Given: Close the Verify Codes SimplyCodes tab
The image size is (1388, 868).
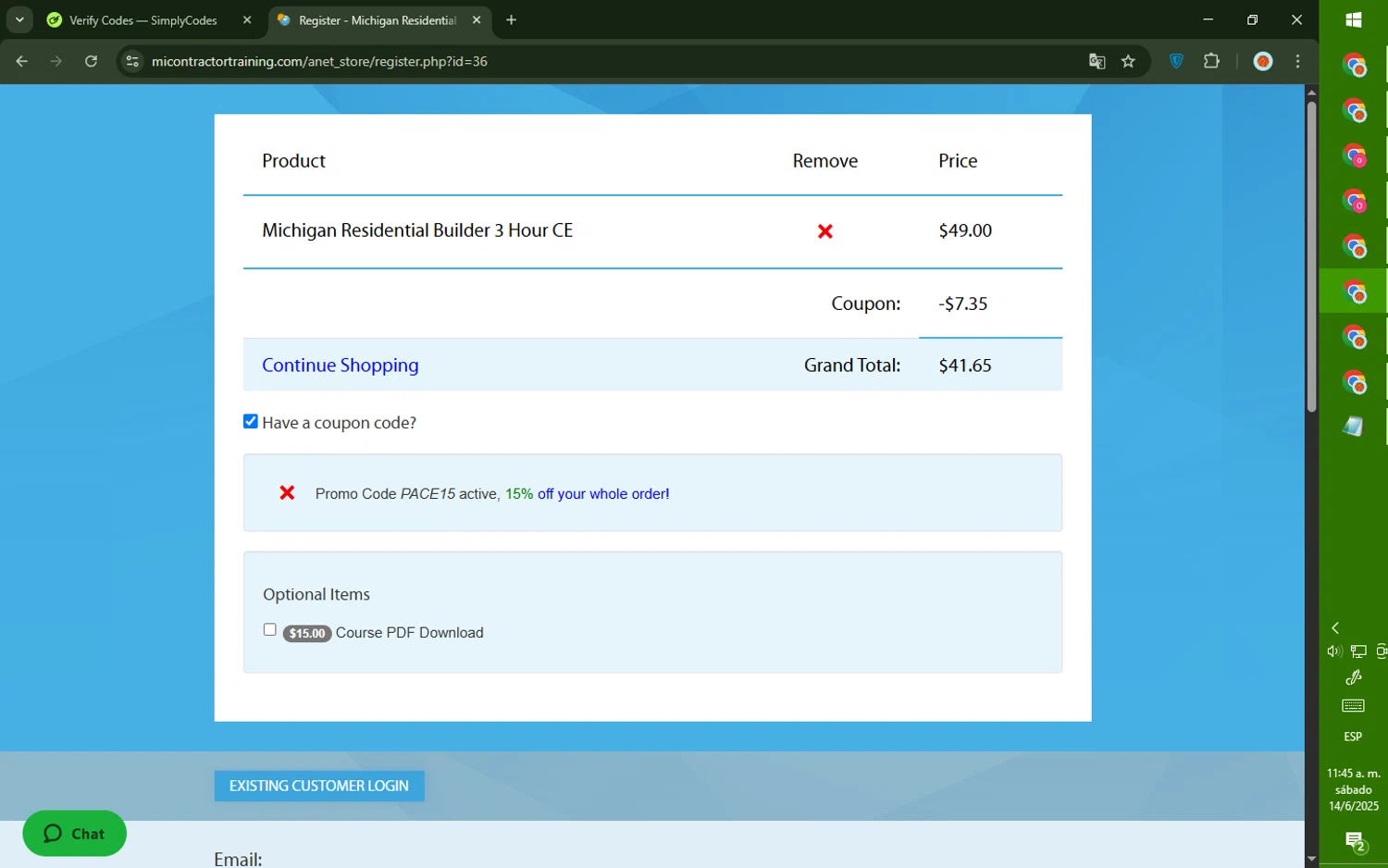Looking at the screenshot, I should pyautogui.click(x=247, y=20).
